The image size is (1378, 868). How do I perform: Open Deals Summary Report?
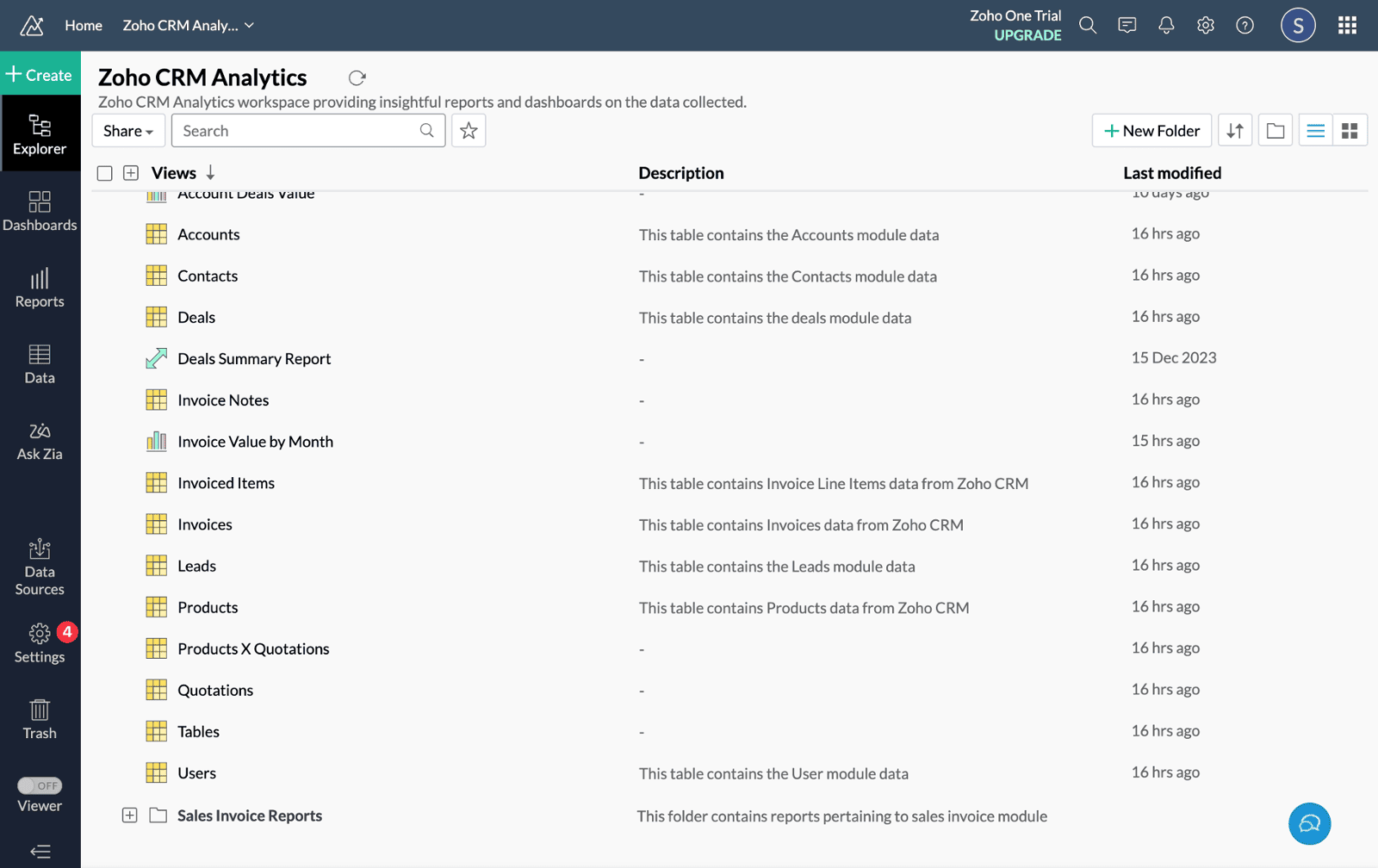pos(254,358)
